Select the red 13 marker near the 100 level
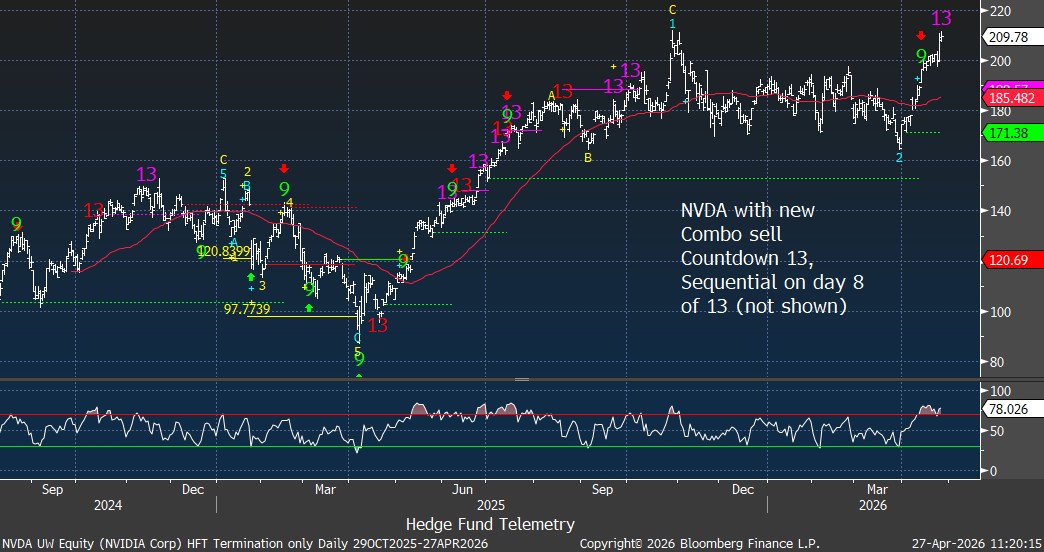 point(377,325)
